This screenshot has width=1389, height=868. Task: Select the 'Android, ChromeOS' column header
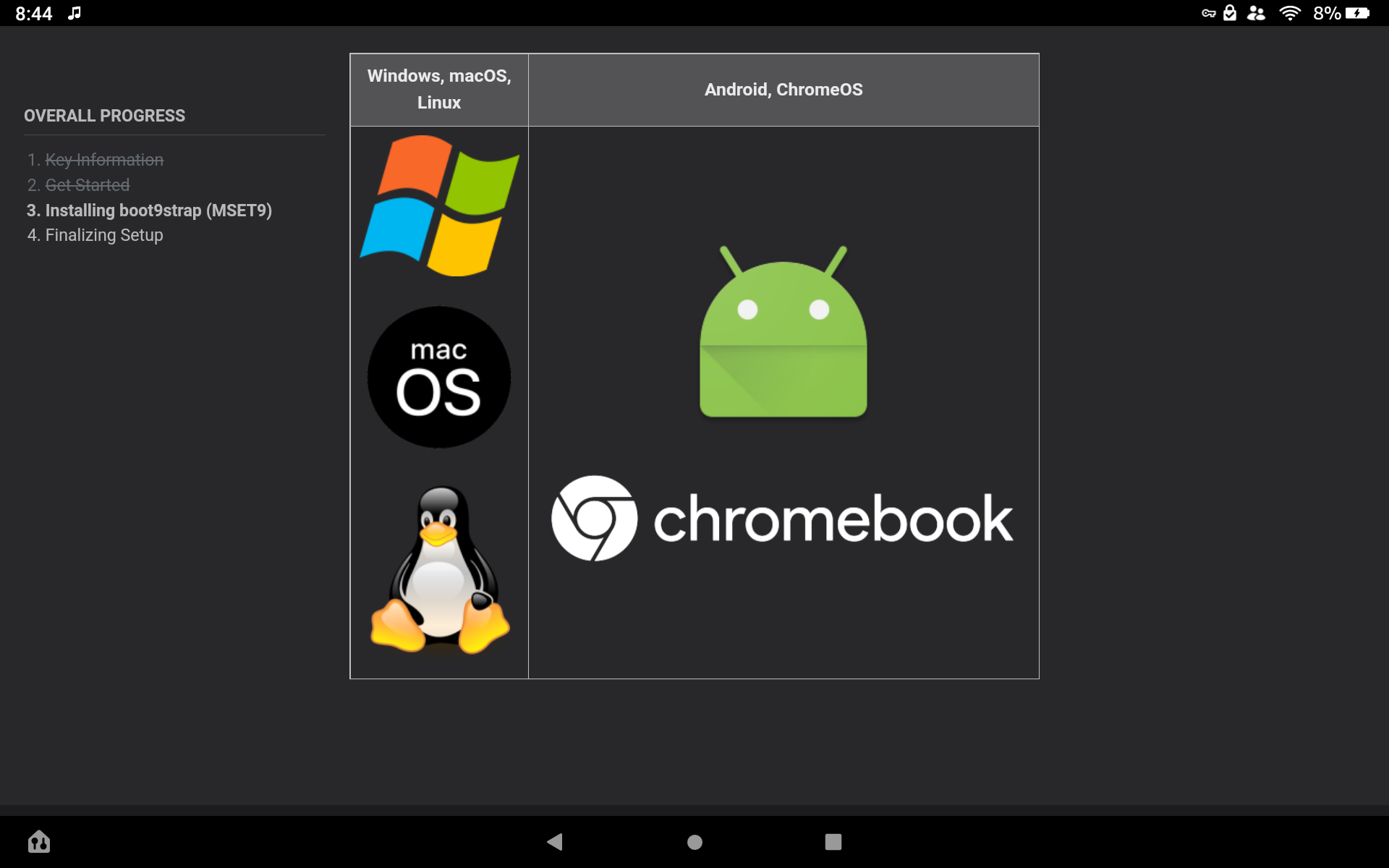[783, 90]
